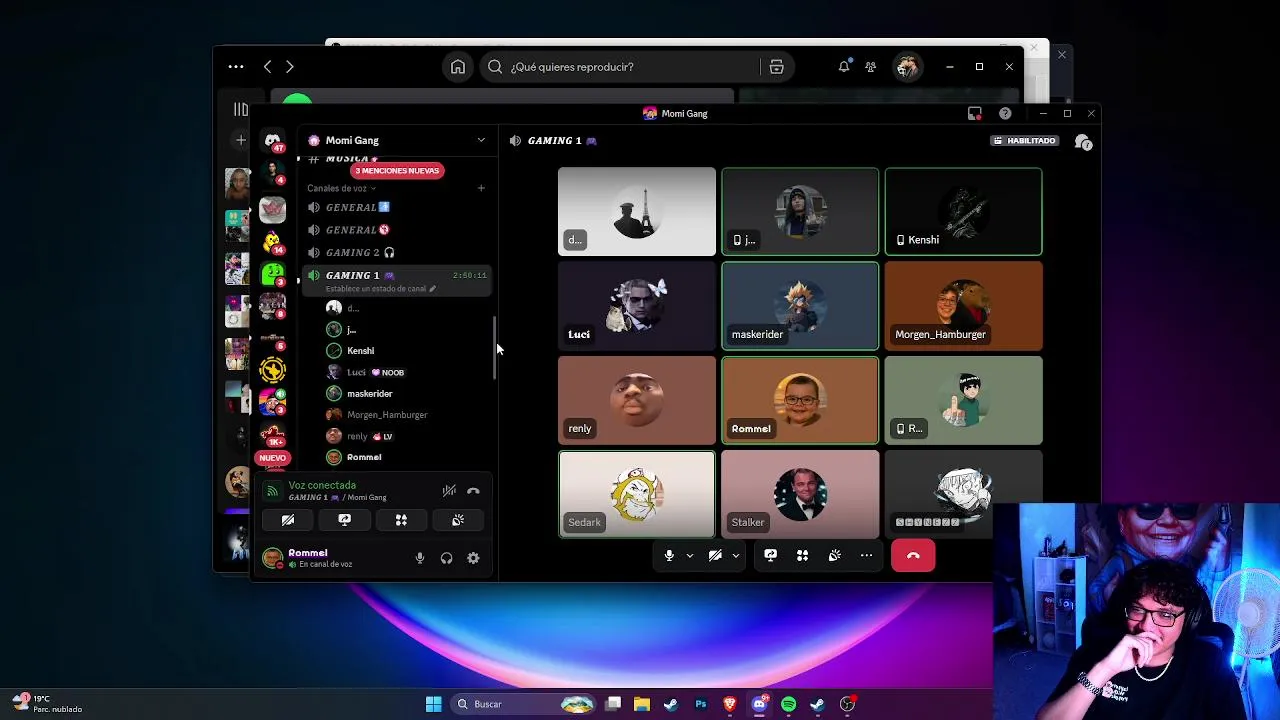Image resolution: width=1280 pixels, height=720 pixels.
Task: Select Luci in the channel member list
Action: tap(357, 372)
